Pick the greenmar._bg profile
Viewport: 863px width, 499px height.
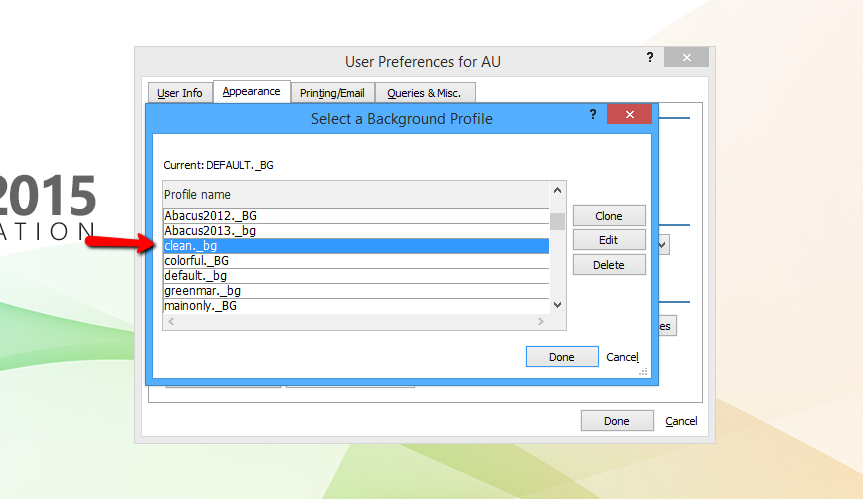click(356, 290)
